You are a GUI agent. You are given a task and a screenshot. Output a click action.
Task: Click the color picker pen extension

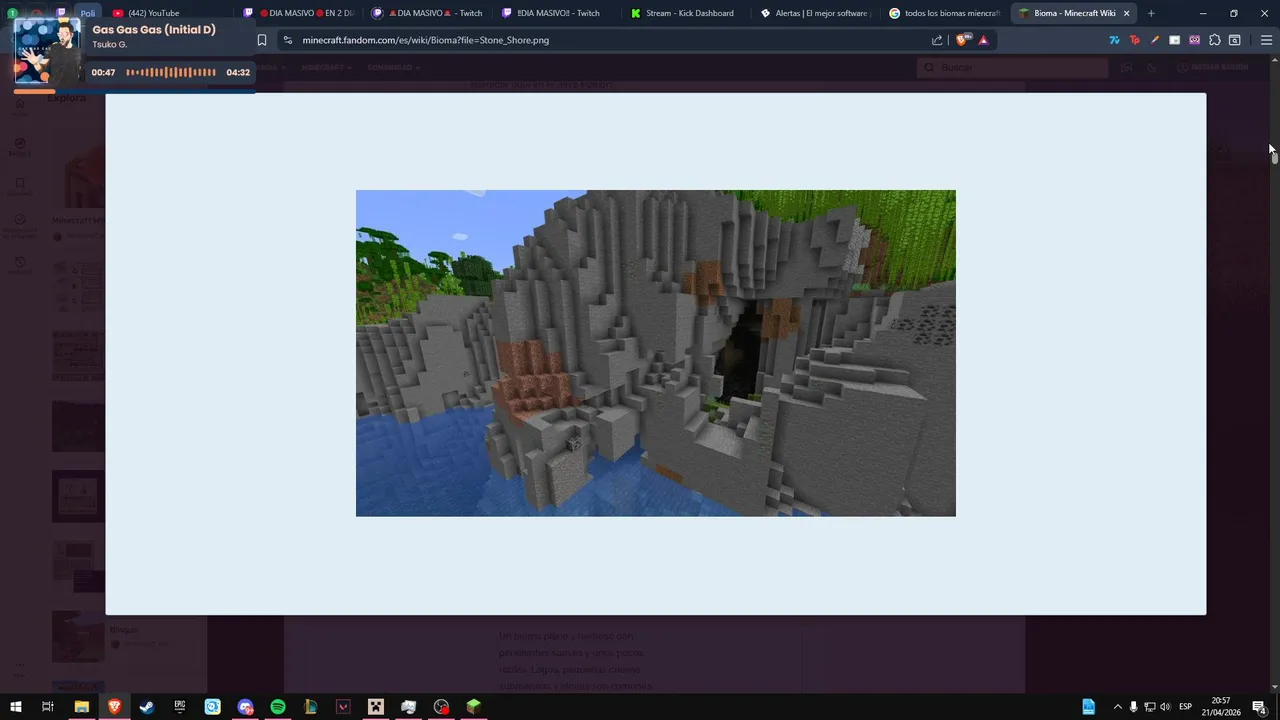(x=1154, y=40)
